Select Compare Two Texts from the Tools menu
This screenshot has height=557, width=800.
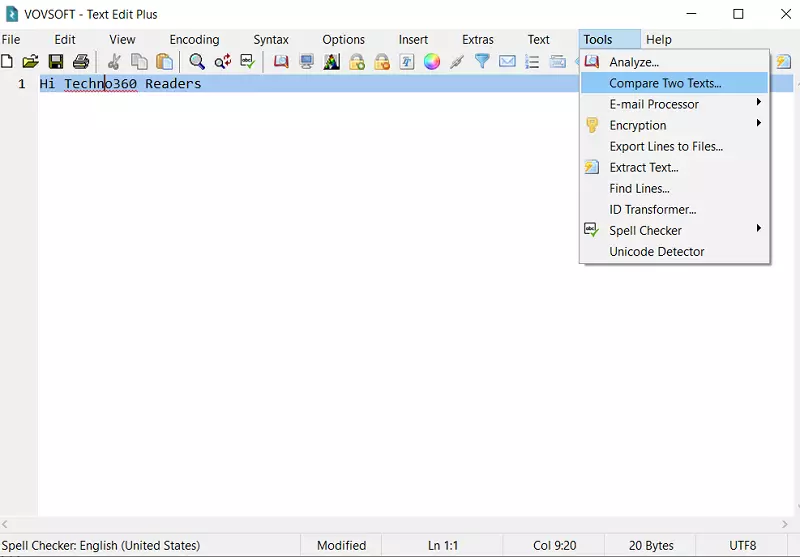[665, 83]
